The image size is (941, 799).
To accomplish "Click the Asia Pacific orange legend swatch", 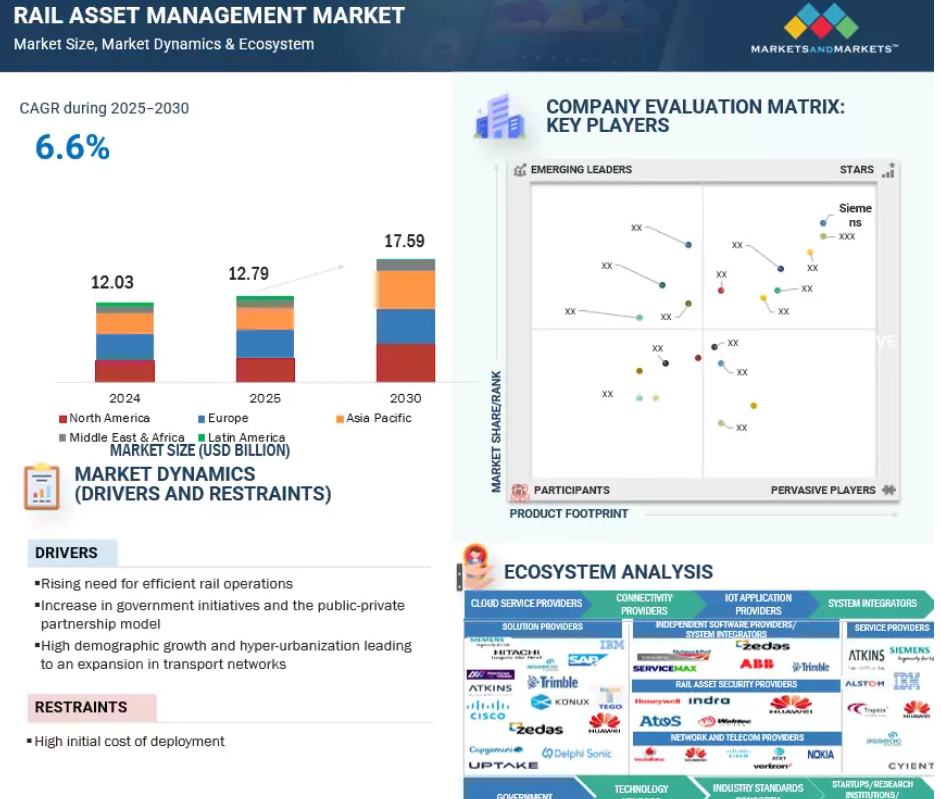I will (x=340, y=419).
